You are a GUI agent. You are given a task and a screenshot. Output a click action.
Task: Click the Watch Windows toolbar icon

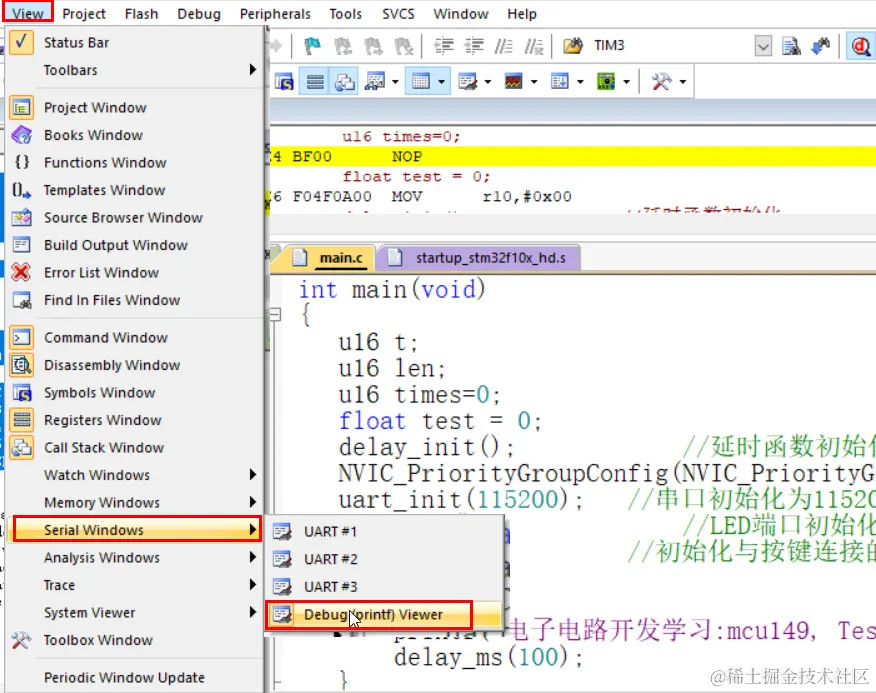tap(375, 82)
